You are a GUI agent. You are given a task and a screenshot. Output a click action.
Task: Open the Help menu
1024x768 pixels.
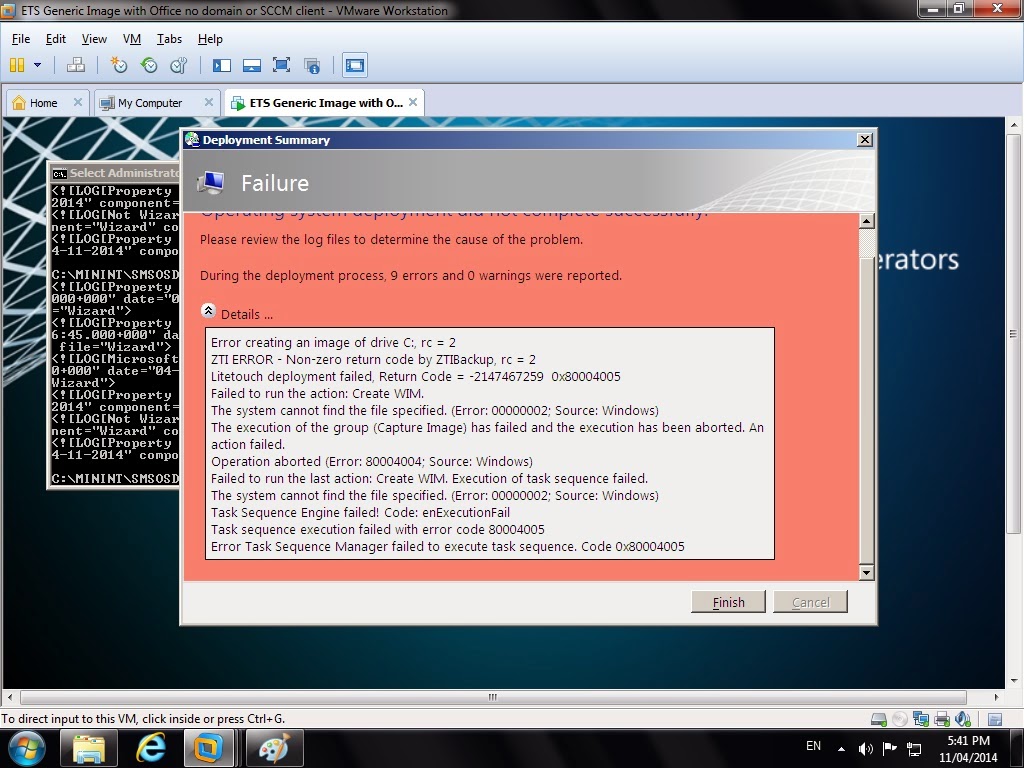(x=210, y=39)
